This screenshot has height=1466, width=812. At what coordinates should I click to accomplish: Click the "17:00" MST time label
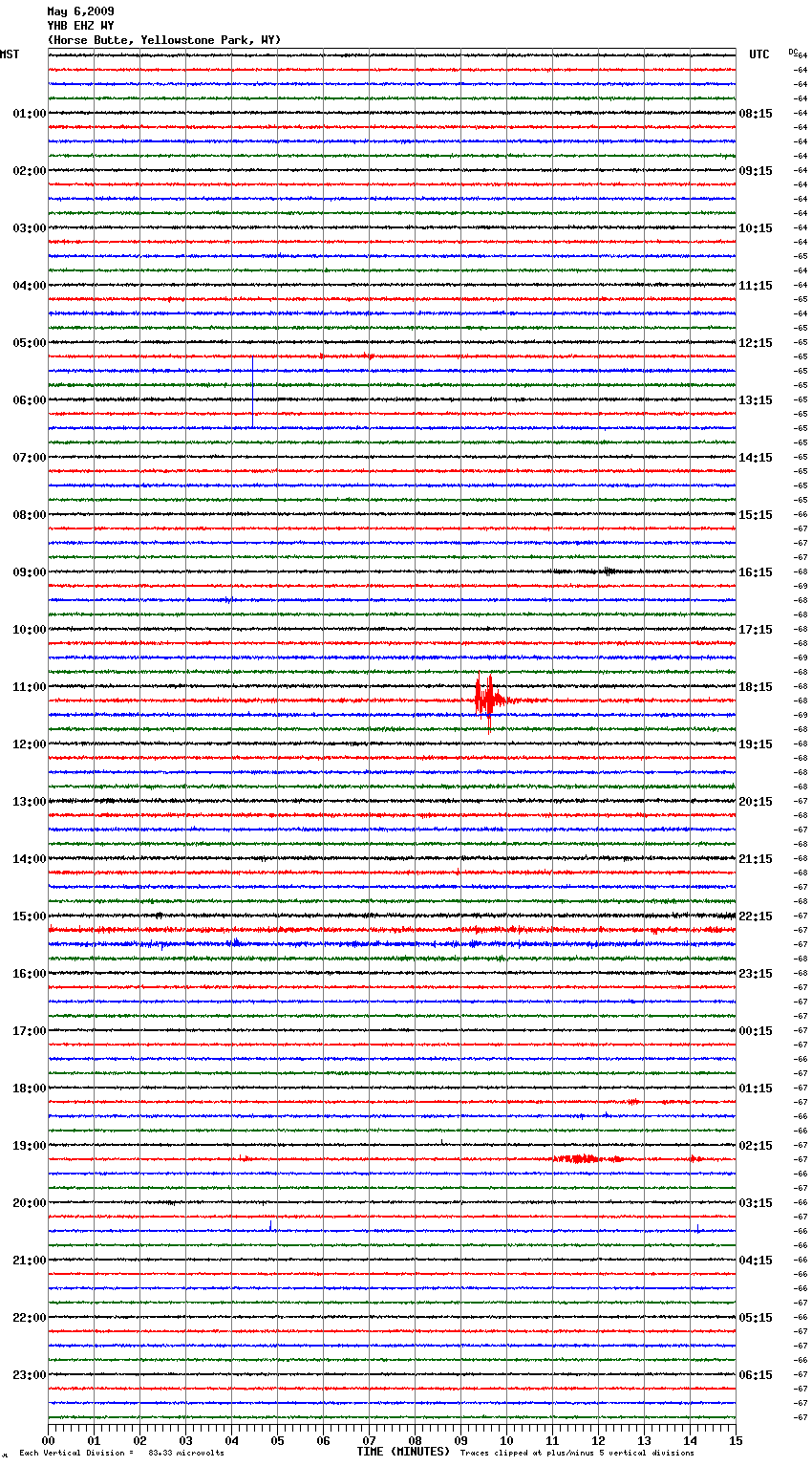(x=30, y=1031)
